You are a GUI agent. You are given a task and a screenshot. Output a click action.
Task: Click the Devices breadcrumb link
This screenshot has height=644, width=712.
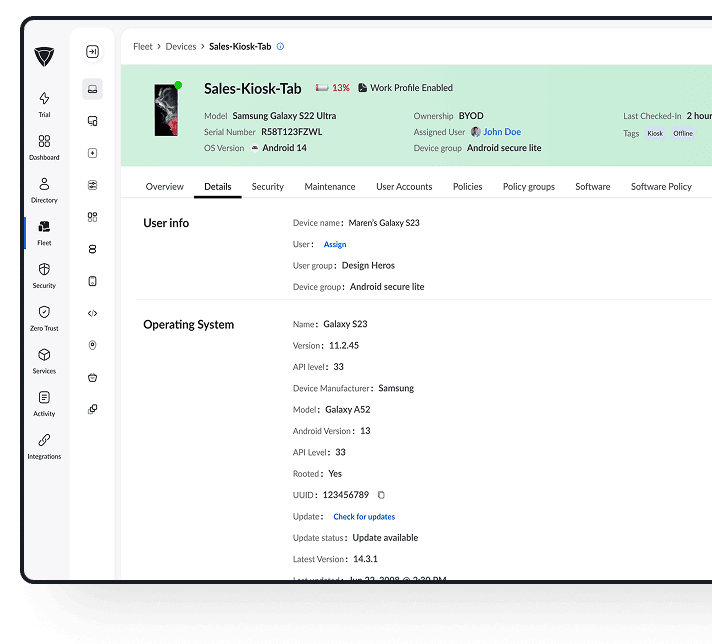(x=181, y=46)
